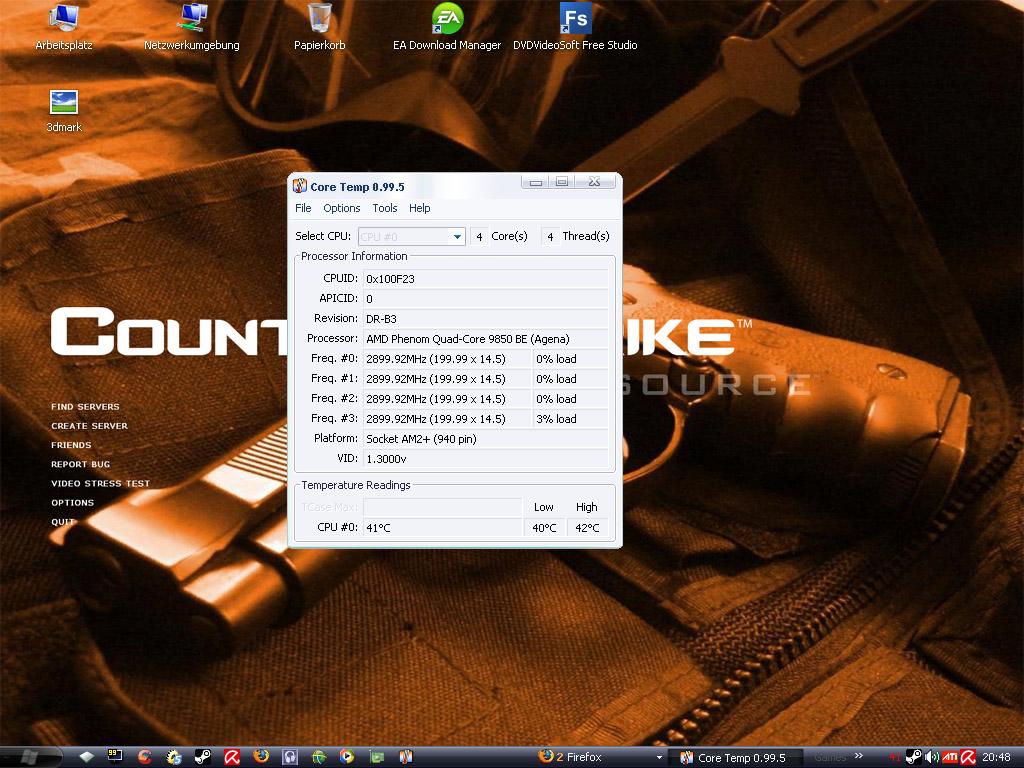Click the Freq. #3 3% load value
1024x768 pixels.
(570, 419)
